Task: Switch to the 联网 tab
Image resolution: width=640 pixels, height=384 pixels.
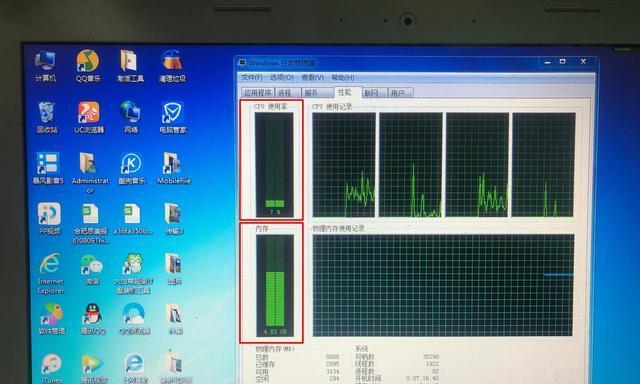Action: pos(373,93)
